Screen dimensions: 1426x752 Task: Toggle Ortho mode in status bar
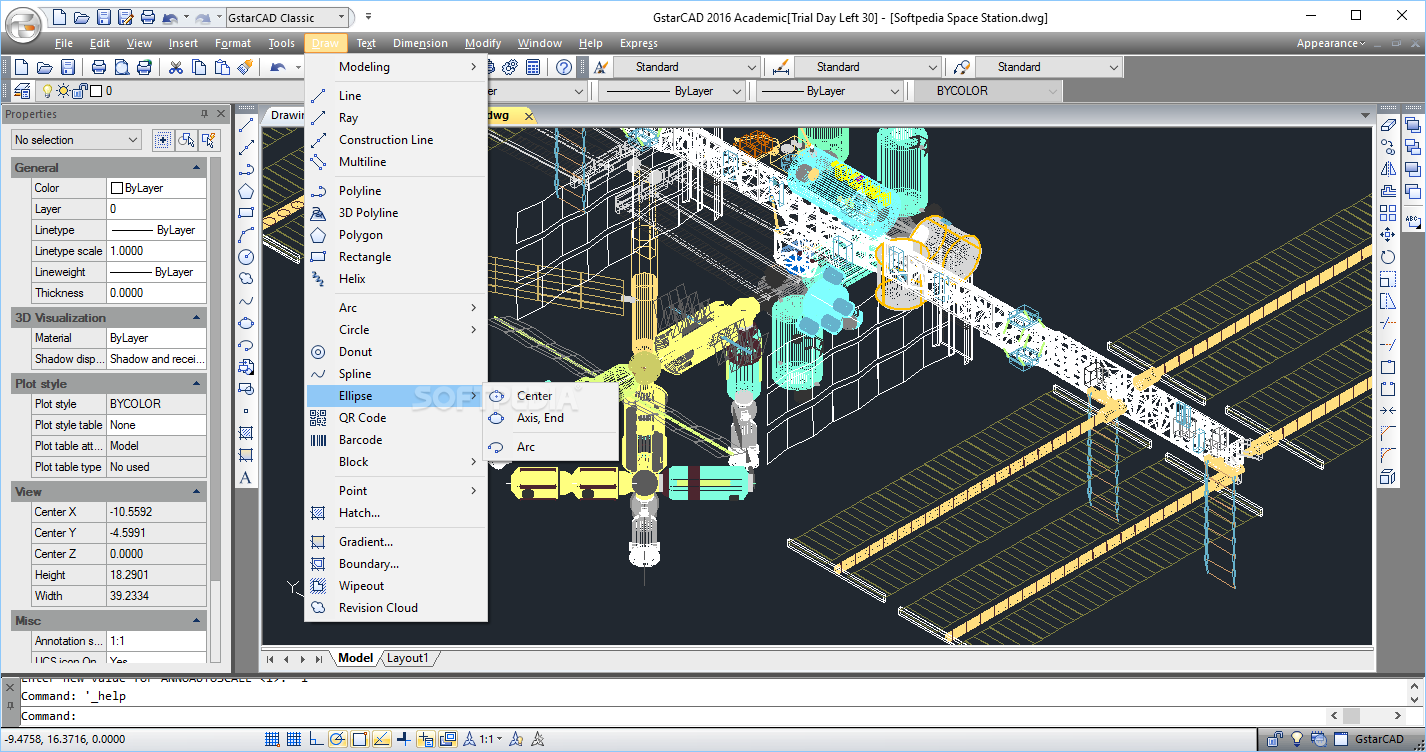tap(316, 740)
